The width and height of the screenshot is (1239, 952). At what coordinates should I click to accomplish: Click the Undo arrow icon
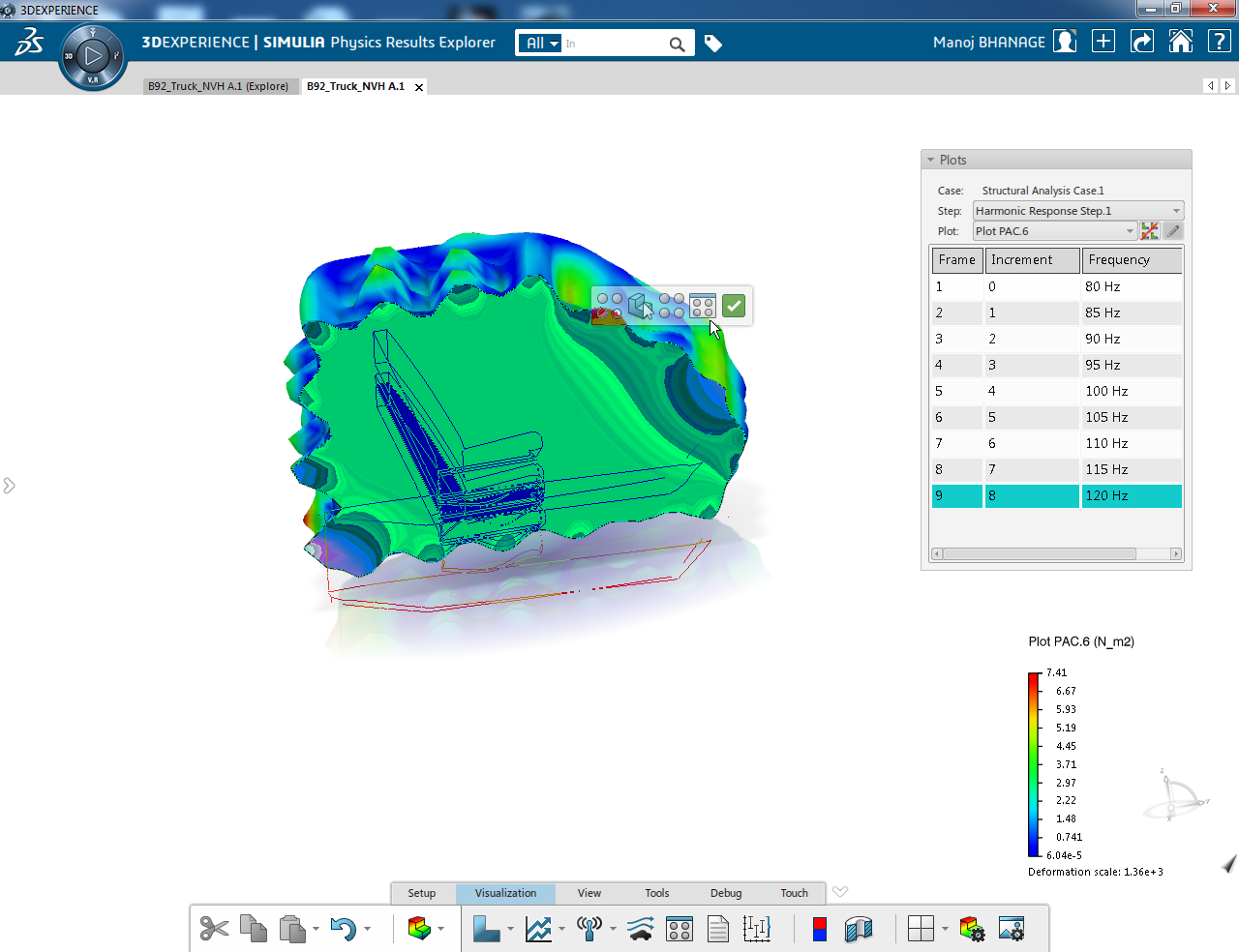pyautogui.click(x=344, y=929)
